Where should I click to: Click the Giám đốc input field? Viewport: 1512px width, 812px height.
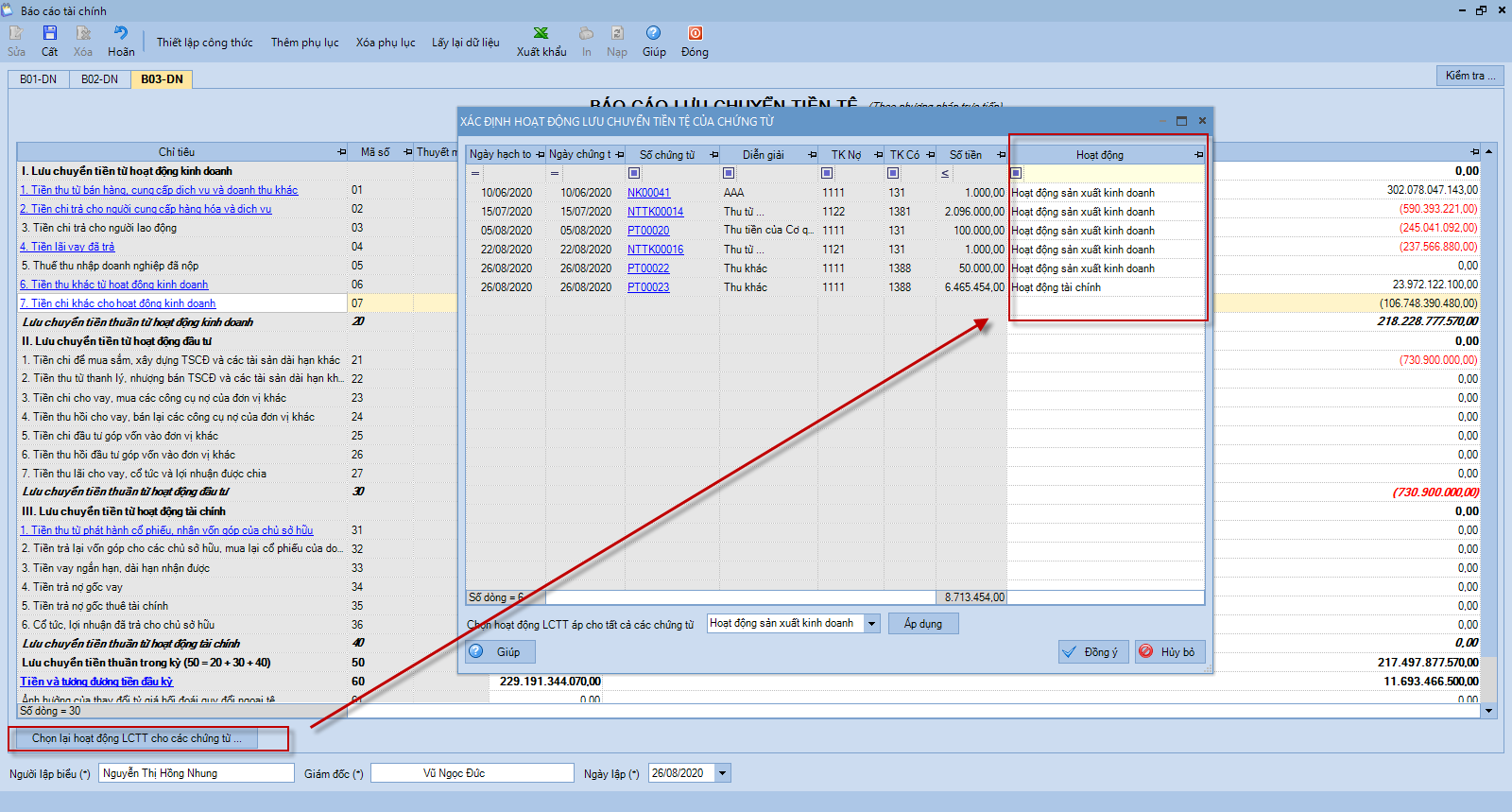(472, 773)
